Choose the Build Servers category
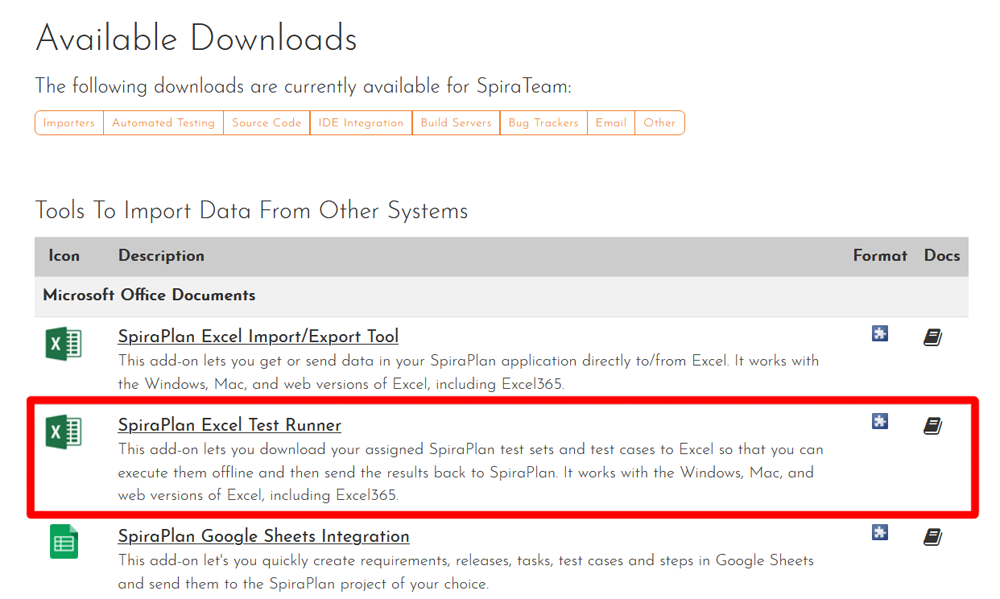Viewport: 1000px width, 599px height. pos(455,122)
